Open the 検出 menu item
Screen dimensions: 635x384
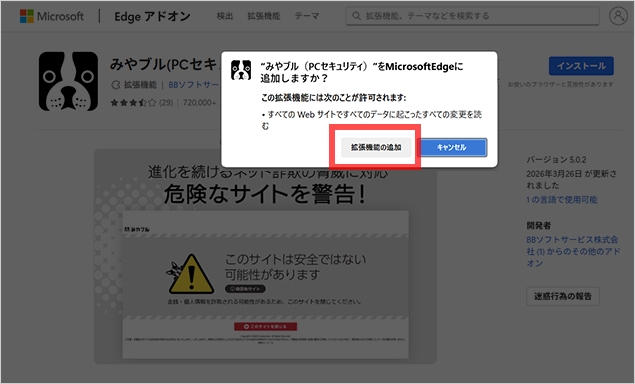point(225,16)
